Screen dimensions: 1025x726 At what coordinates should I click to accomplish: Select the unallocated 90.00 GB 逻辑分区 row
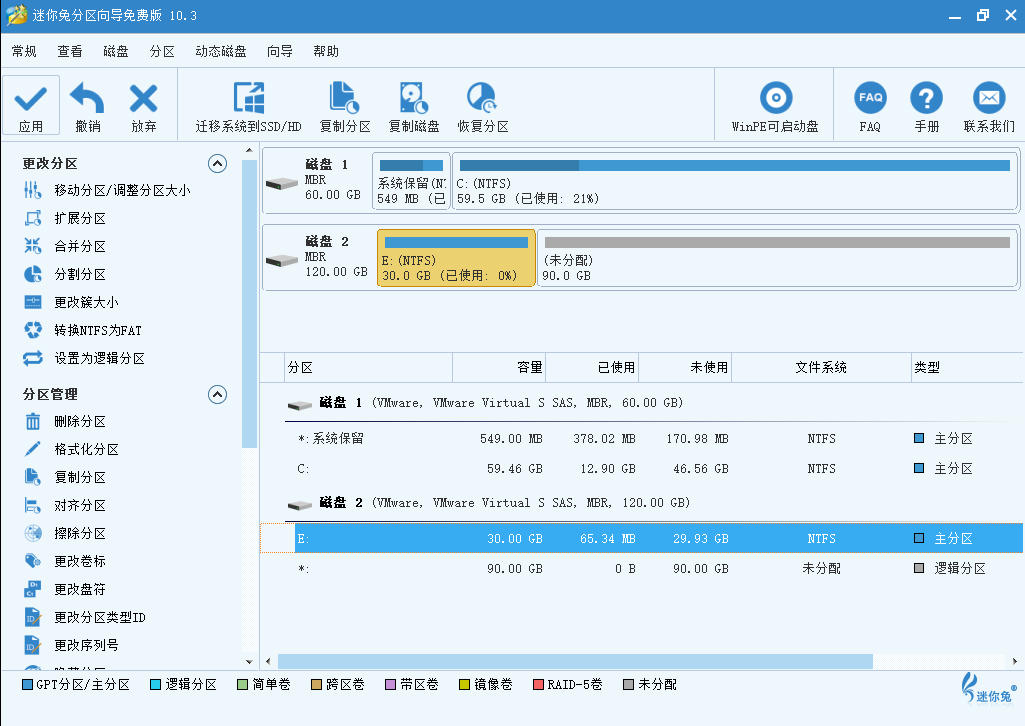click(641, 569)
